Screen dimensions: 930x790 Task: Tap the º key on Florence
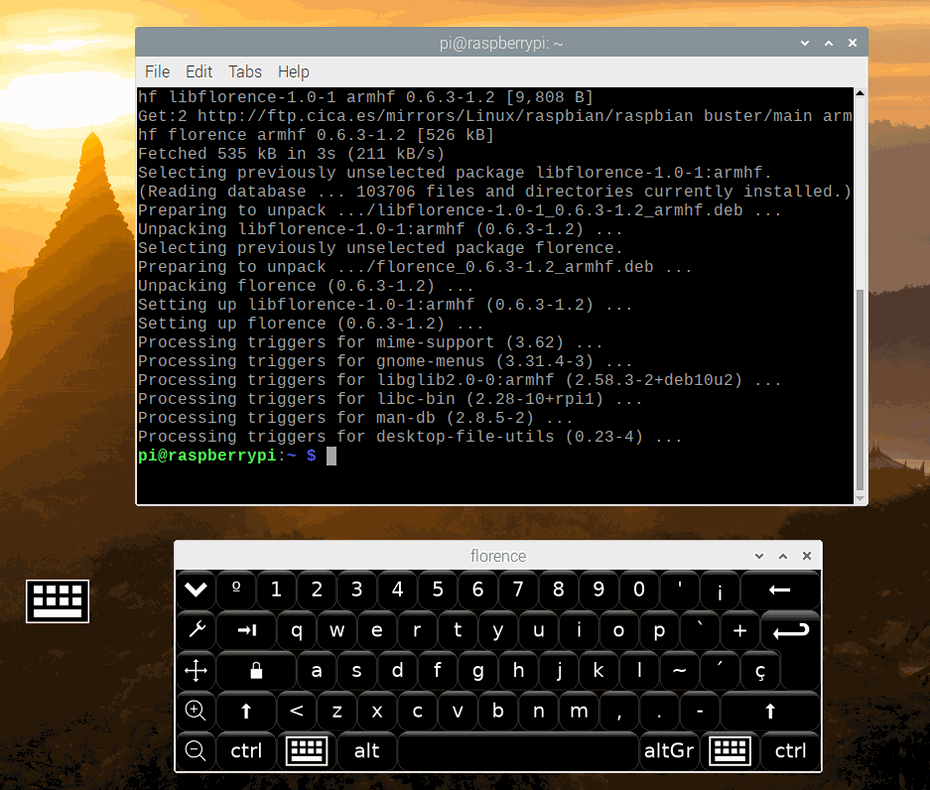(236, 590)
